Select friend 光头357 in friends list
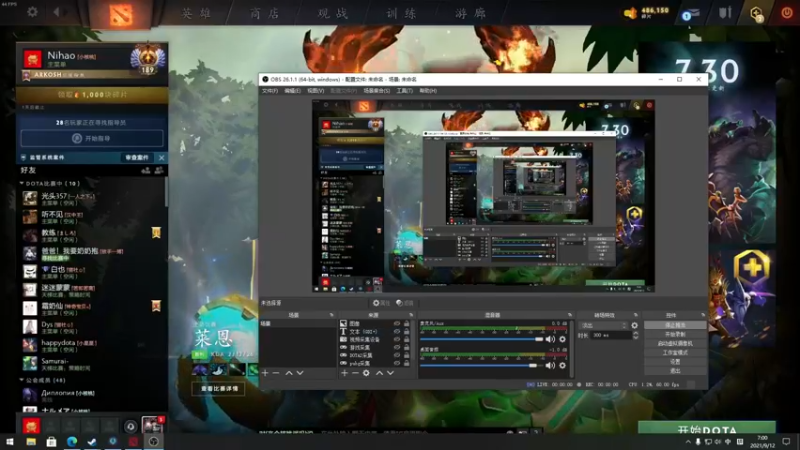 (x=92, y=198)
